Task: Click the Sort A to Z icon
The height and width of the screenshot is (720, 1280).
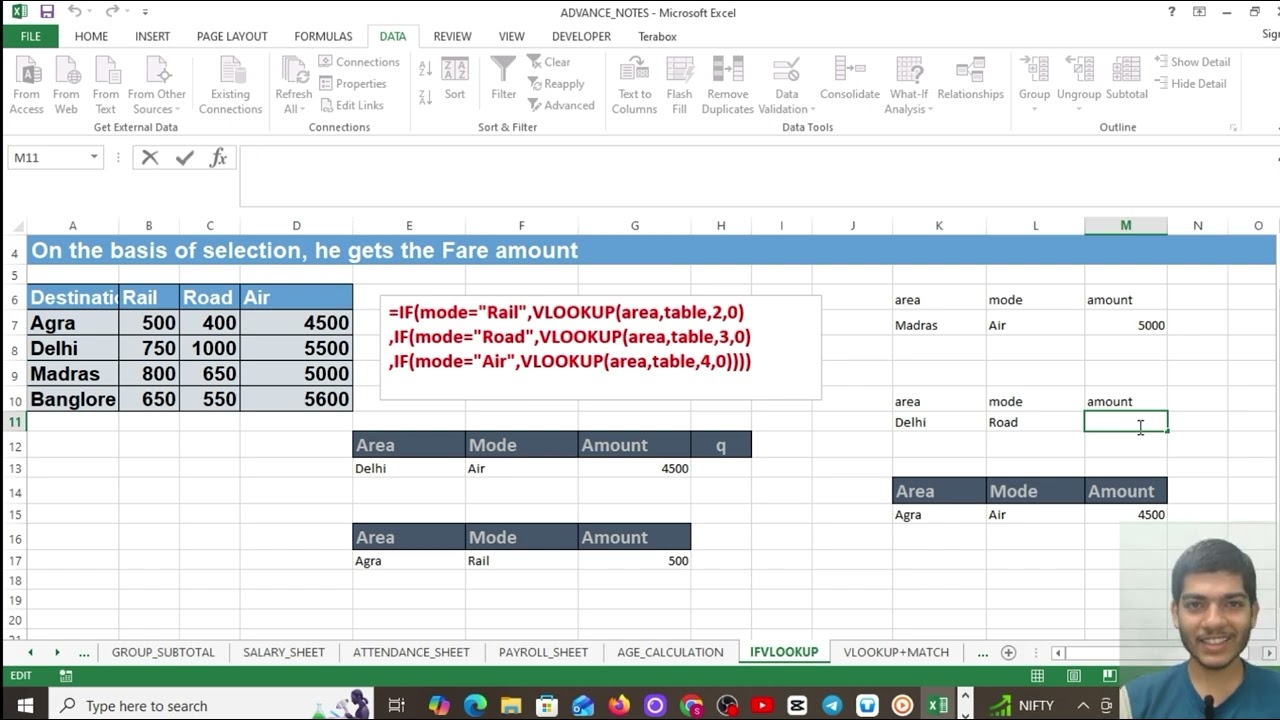Action: [425, 69]
